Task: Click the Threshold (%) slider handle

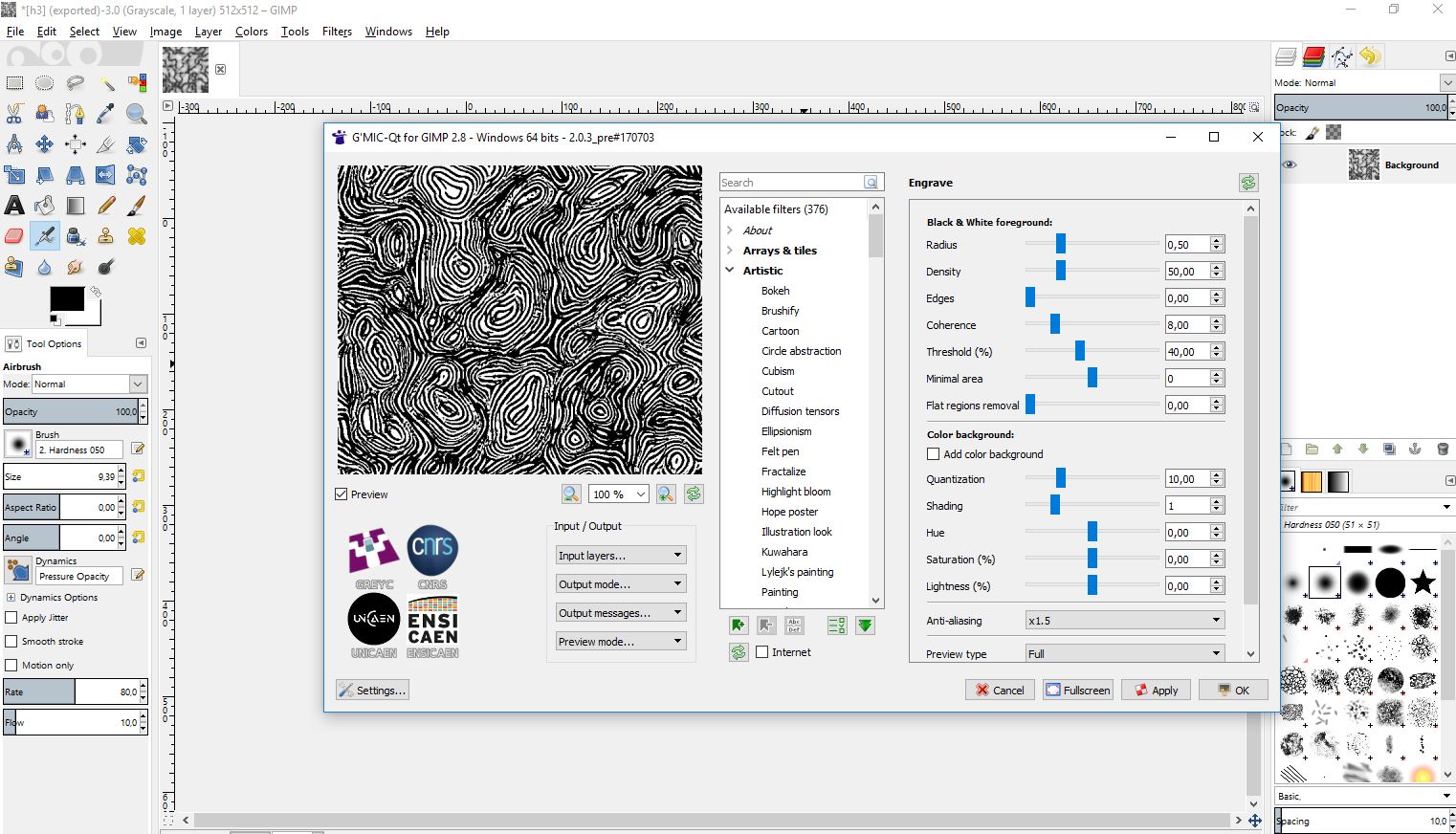Action: tap(1080, 352)
